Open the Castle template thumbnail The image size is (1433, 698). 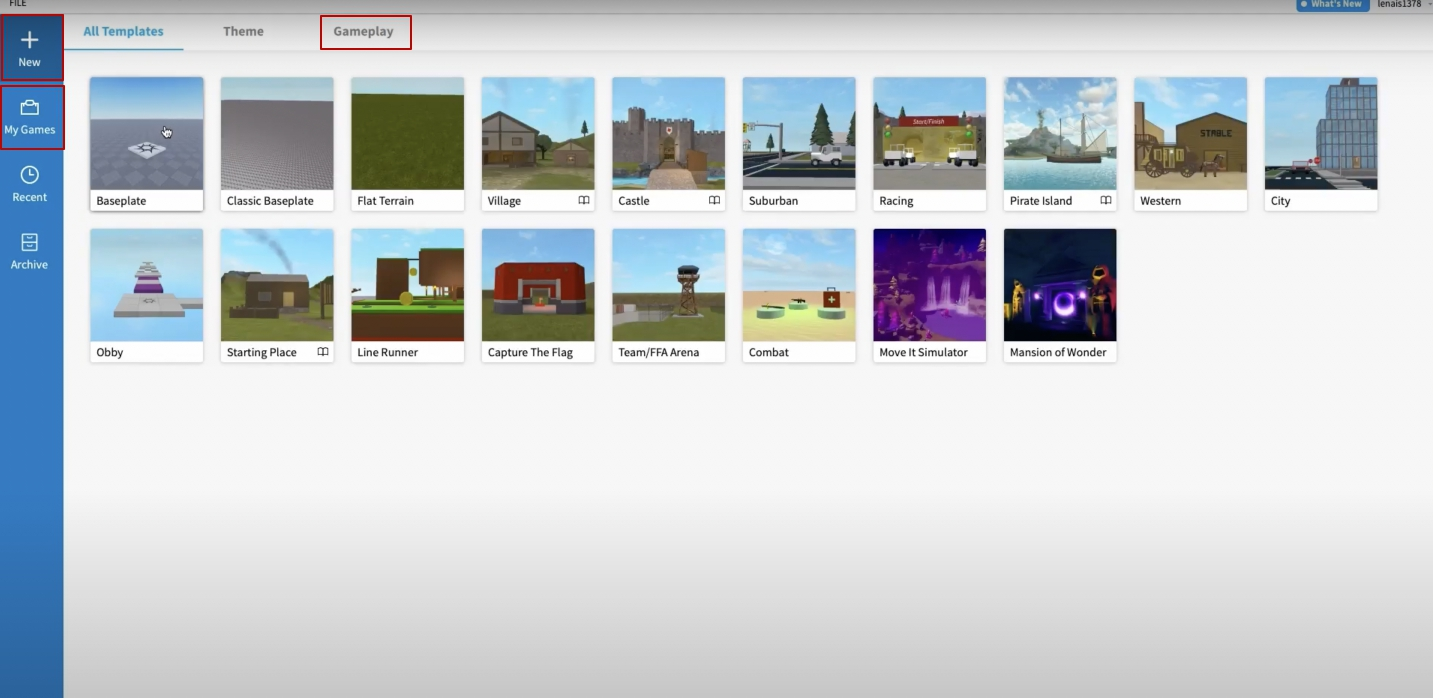[x=668, y=134]
